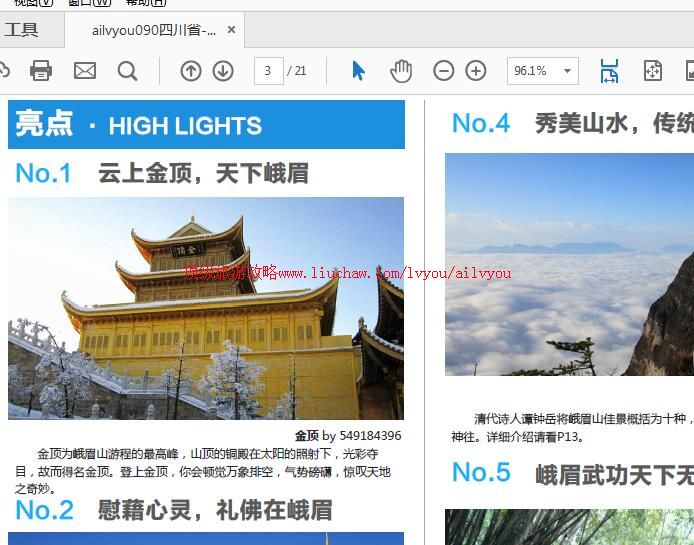Image resolution: width=694 pixels, height=545 pixels.
Task: Click the Print icon in the toolbar
Action: click(x=41, y=70)
